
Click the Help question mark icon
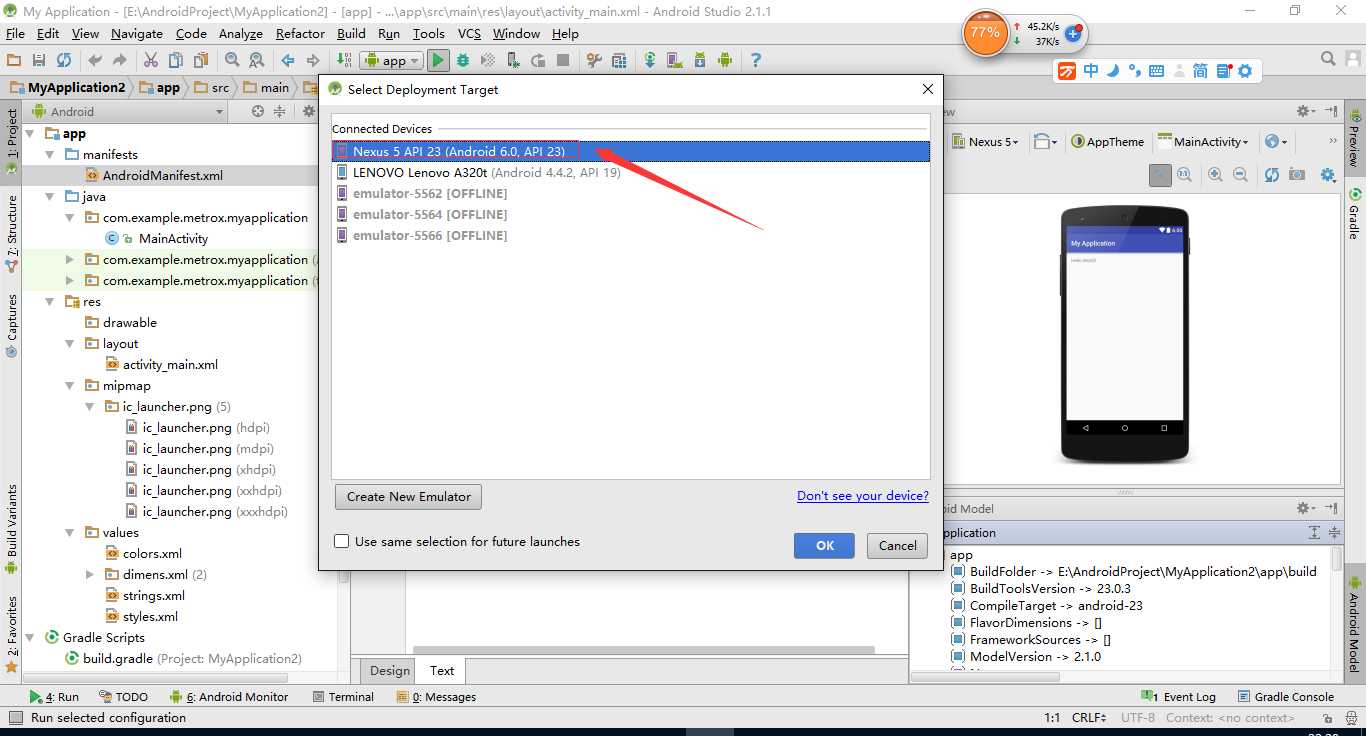pos(756,60)
